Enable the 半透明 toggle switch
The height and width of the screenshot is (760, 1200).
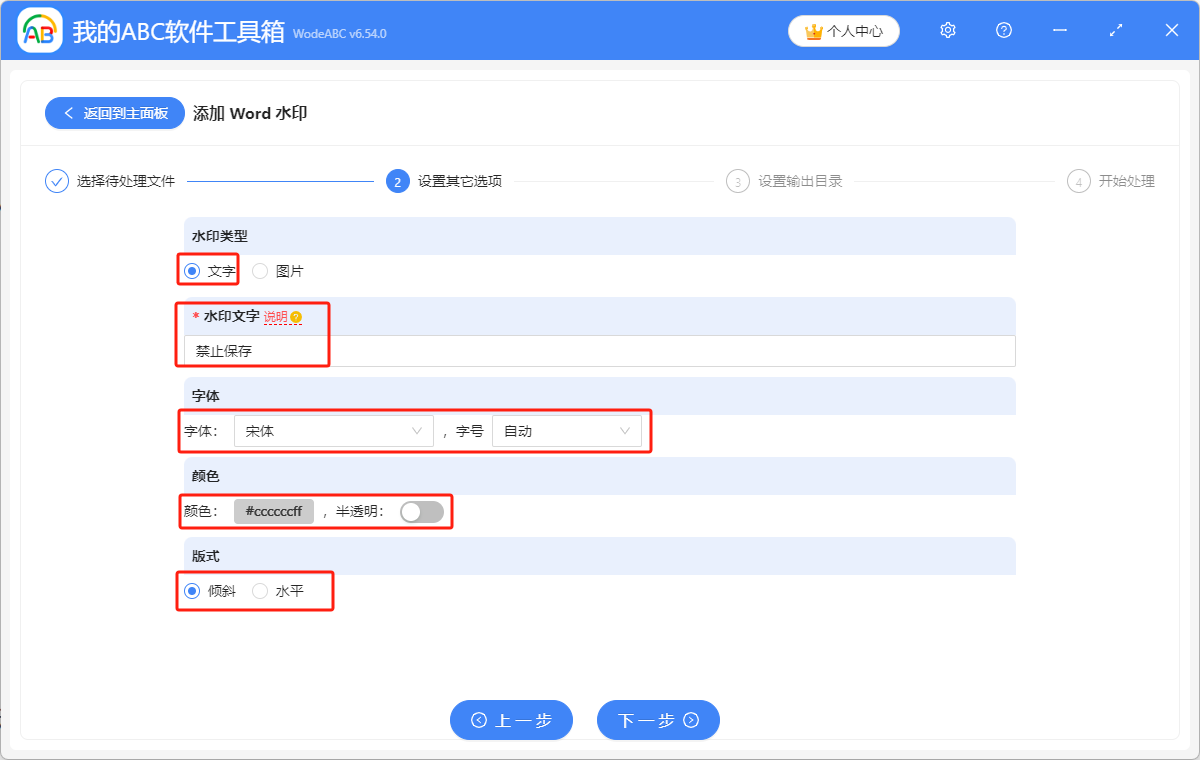coord(421,511)
